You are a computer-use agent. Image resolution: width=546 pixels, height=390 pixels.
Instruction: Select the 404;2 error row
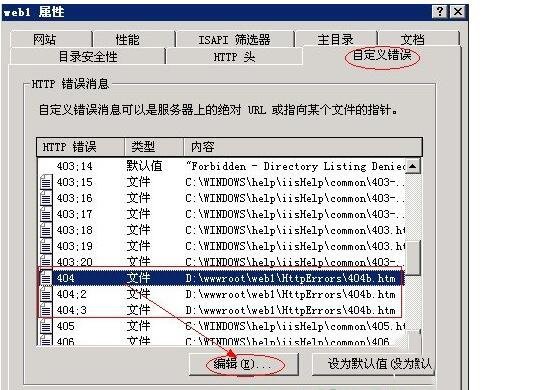click(221, 294)
